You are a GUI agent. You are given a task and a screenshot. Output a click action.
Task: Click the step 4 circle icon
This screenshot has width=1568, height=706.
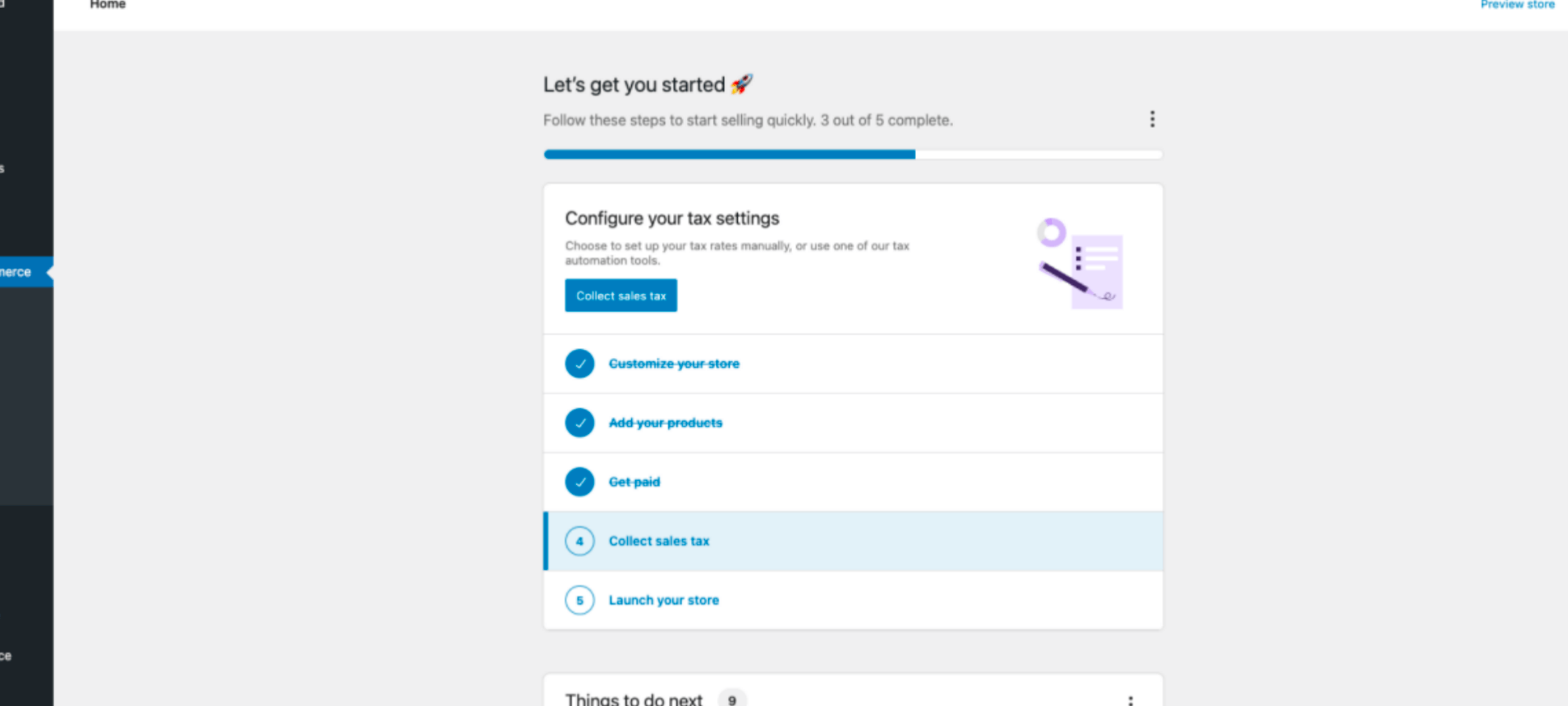coord(579,541)
